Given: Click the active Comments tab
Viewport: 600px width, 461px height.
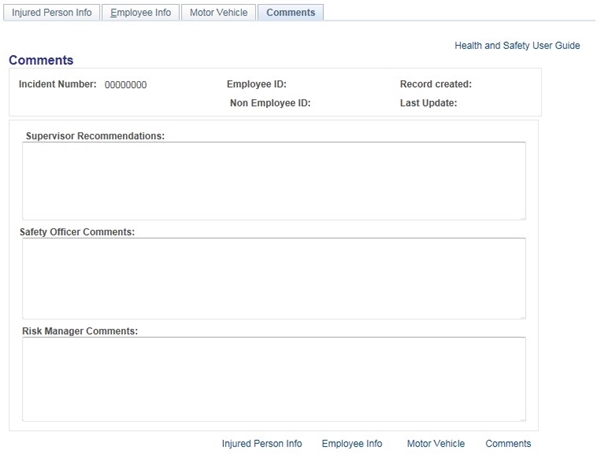Looking at the screenshot, I should click(x=290, y=13).
